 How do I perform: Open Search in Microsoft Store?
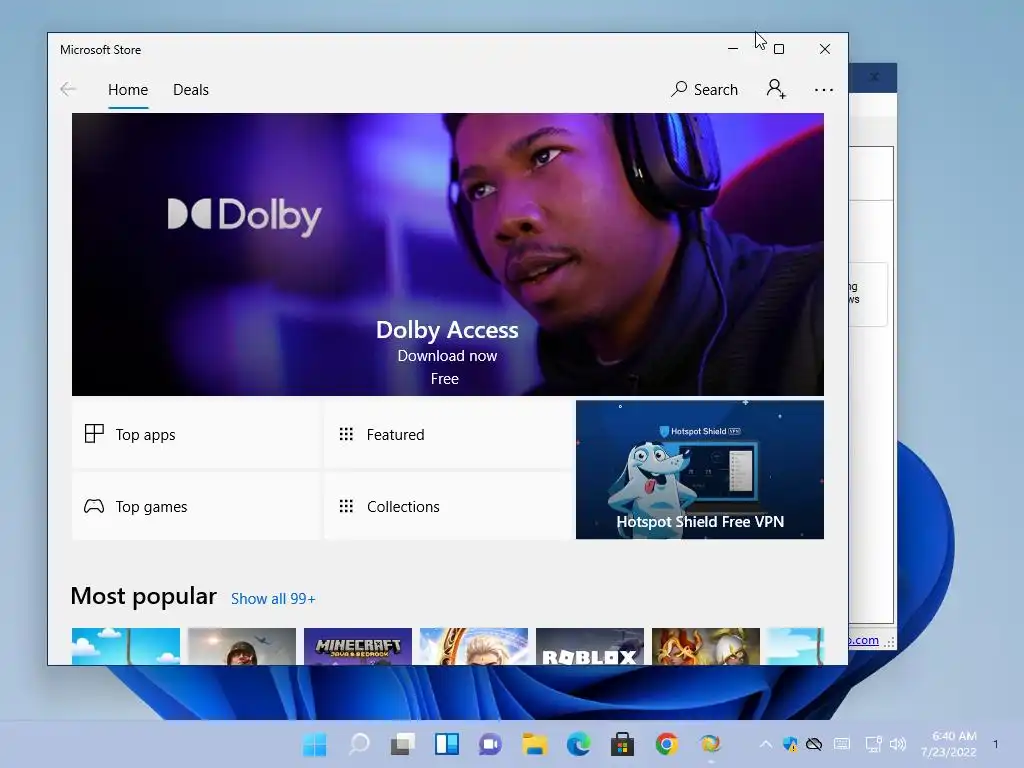coord(704,89)
